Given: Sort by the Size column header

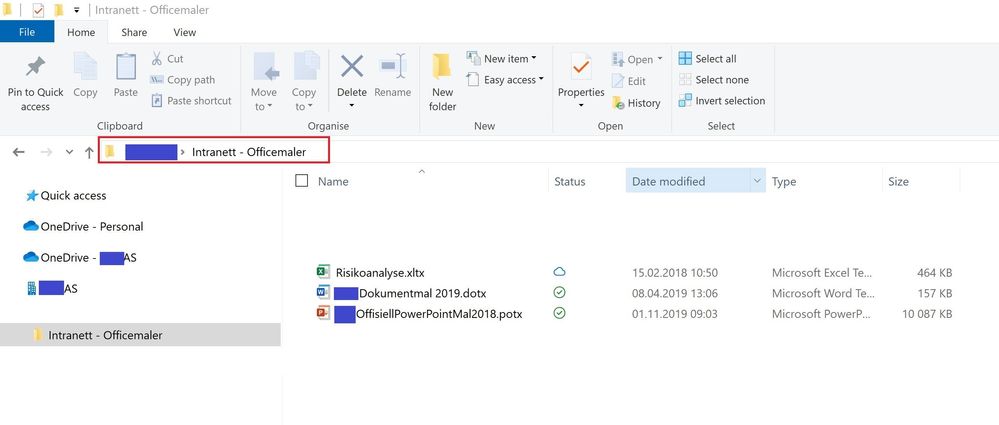Looking at the screenshot, I should 898,182.
